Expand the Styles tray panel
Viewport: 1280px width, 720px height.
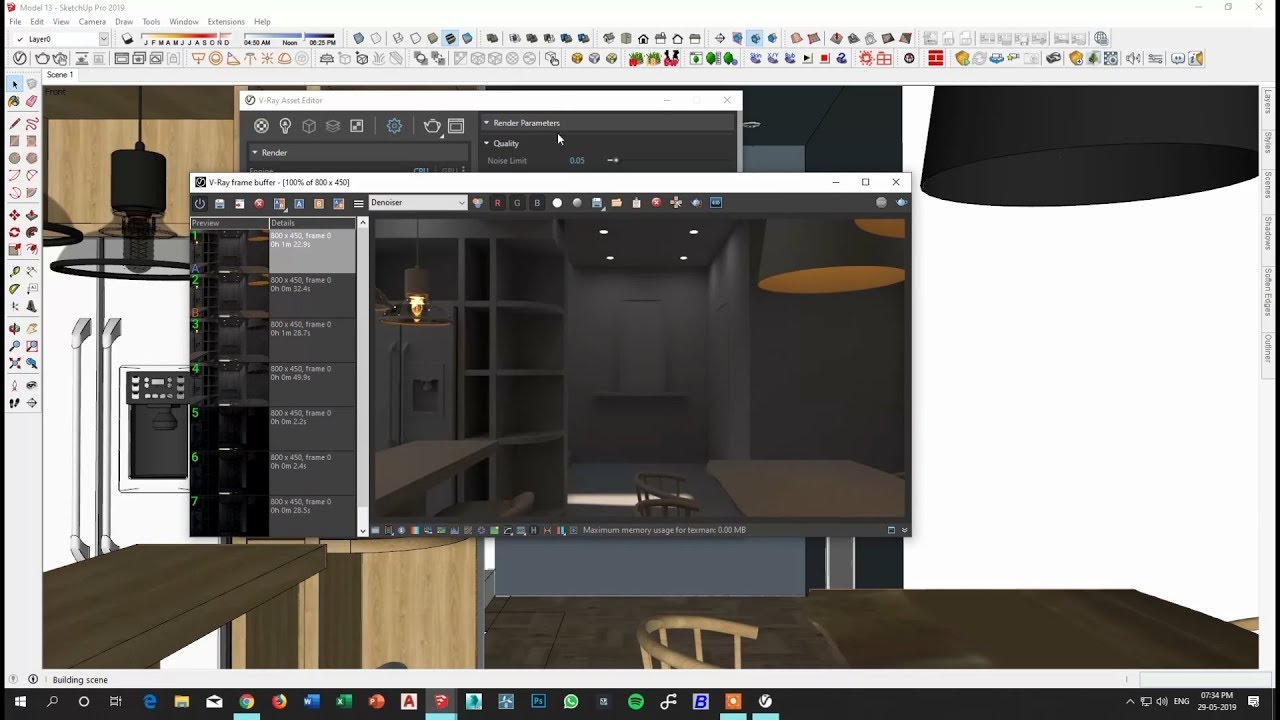[1268, 142]
